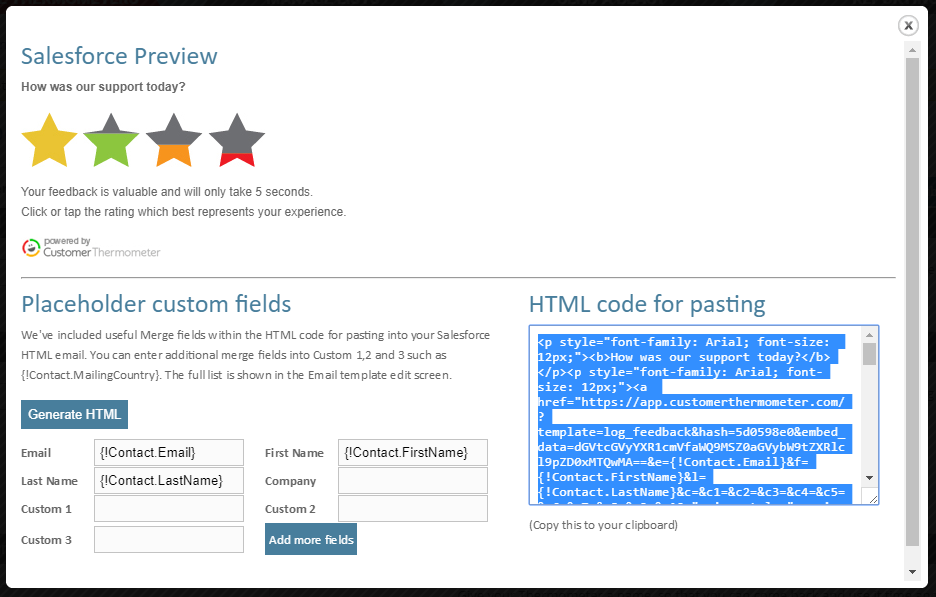Focus the Email merge field input
This screenshot has width=936, height=597.
click(169, 453)
